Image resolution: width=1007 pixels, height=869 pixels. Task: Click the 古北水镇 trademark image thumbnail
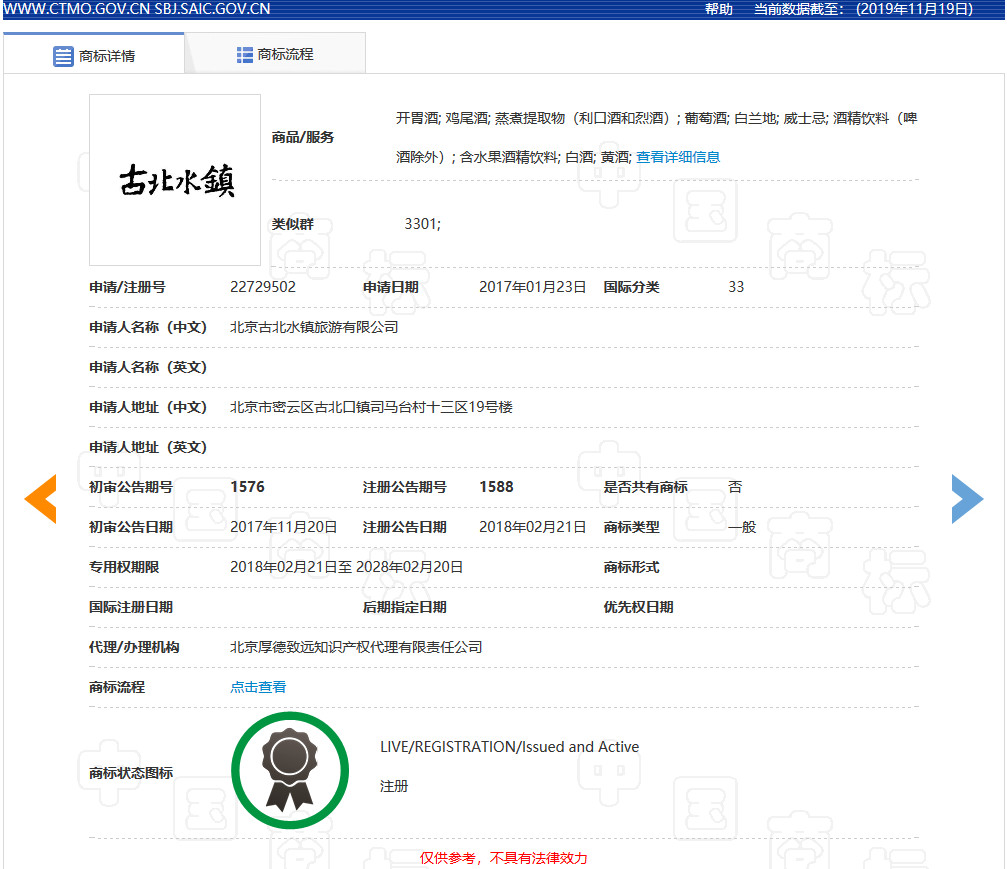tap(175, 180)
